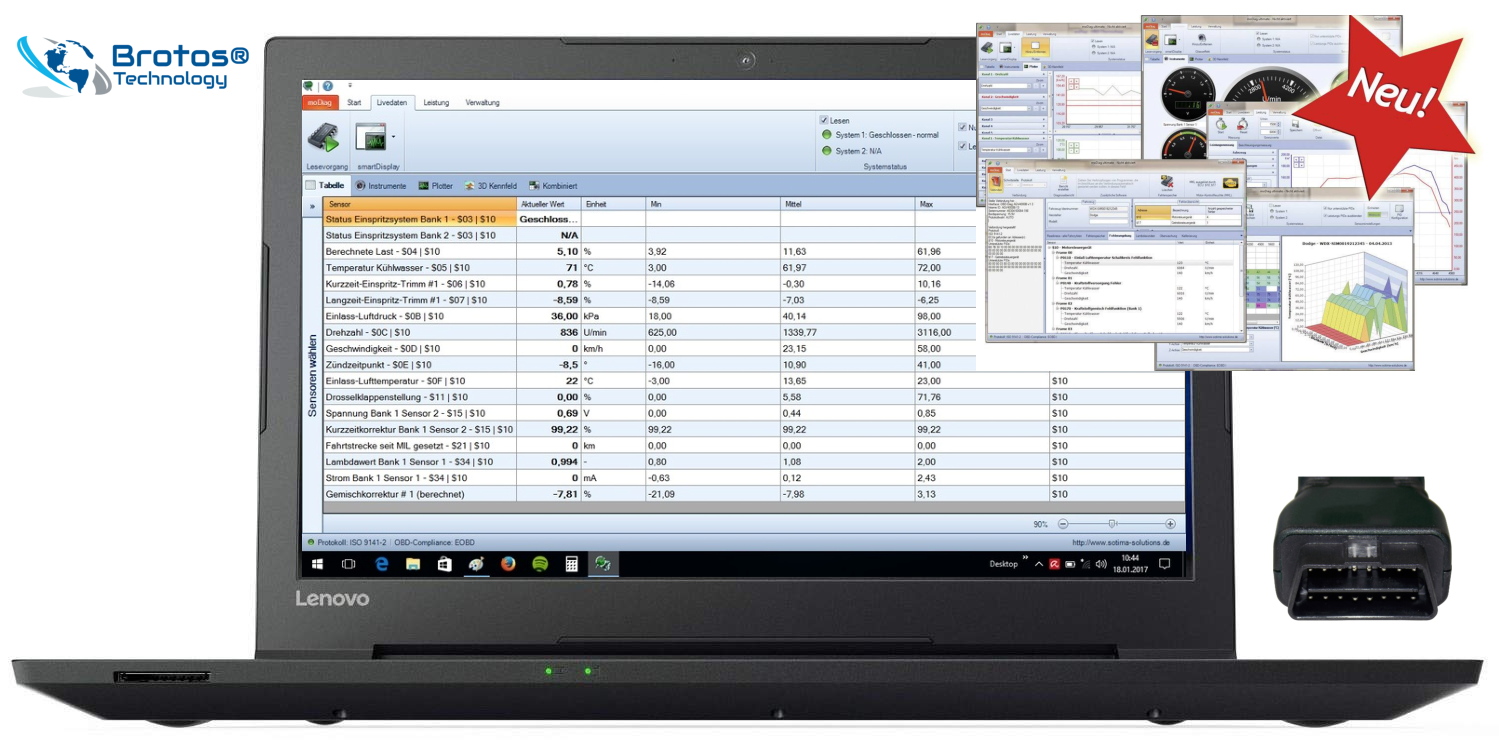1499x745 pixels.
Task: Expand the Desktop toolbar chevron in taskbar
Action: click(1024, 558)
